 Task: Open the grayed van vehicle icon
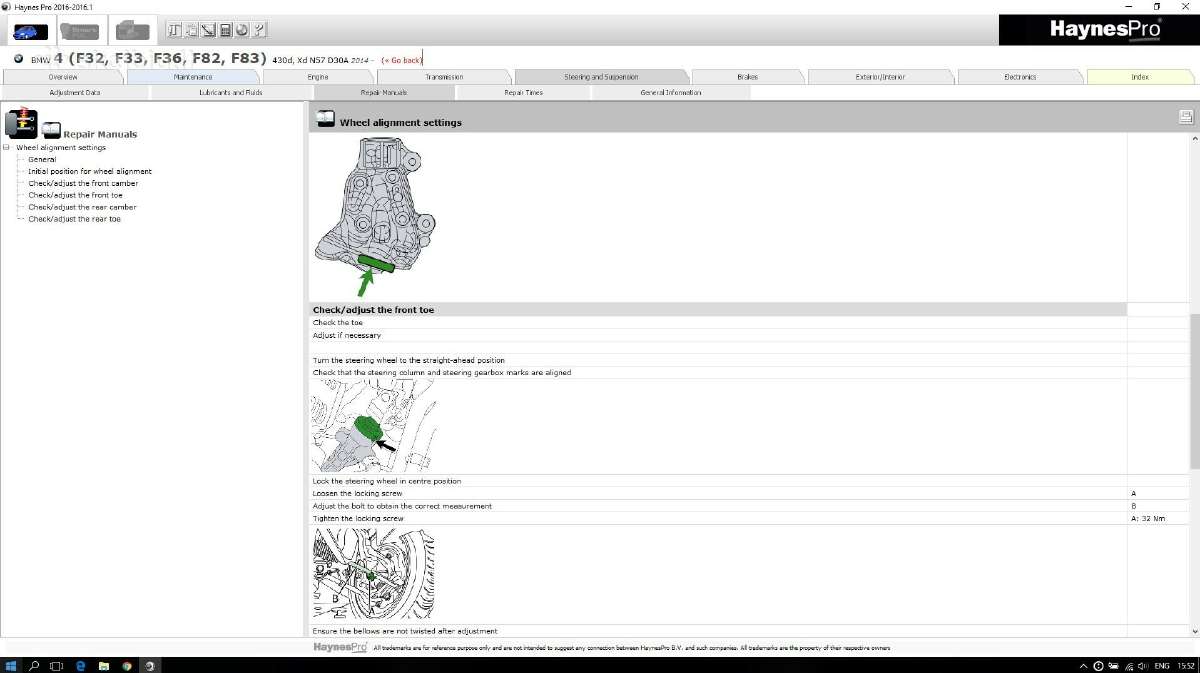click(131, 30)
